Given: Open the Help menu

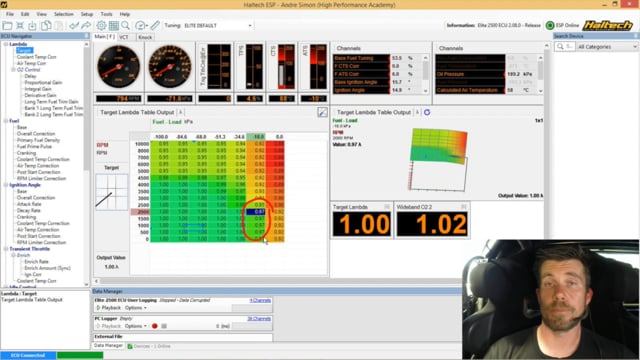Looking at the screenshot, I should (x=124, y=14).
